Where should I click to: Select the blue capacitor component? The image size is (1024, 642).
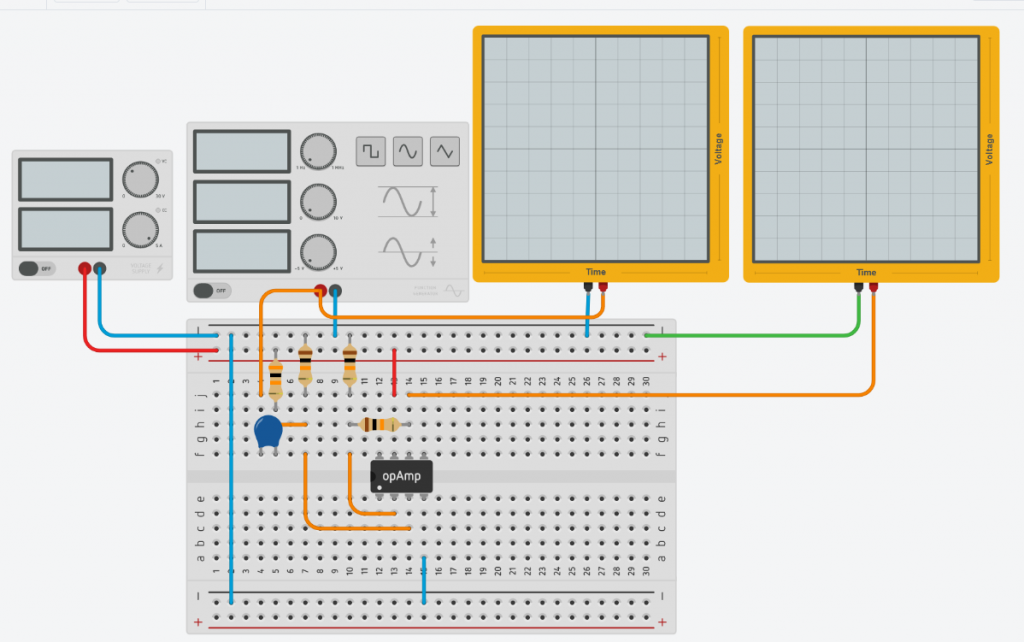pyautogui.click(x=267, y=432)
